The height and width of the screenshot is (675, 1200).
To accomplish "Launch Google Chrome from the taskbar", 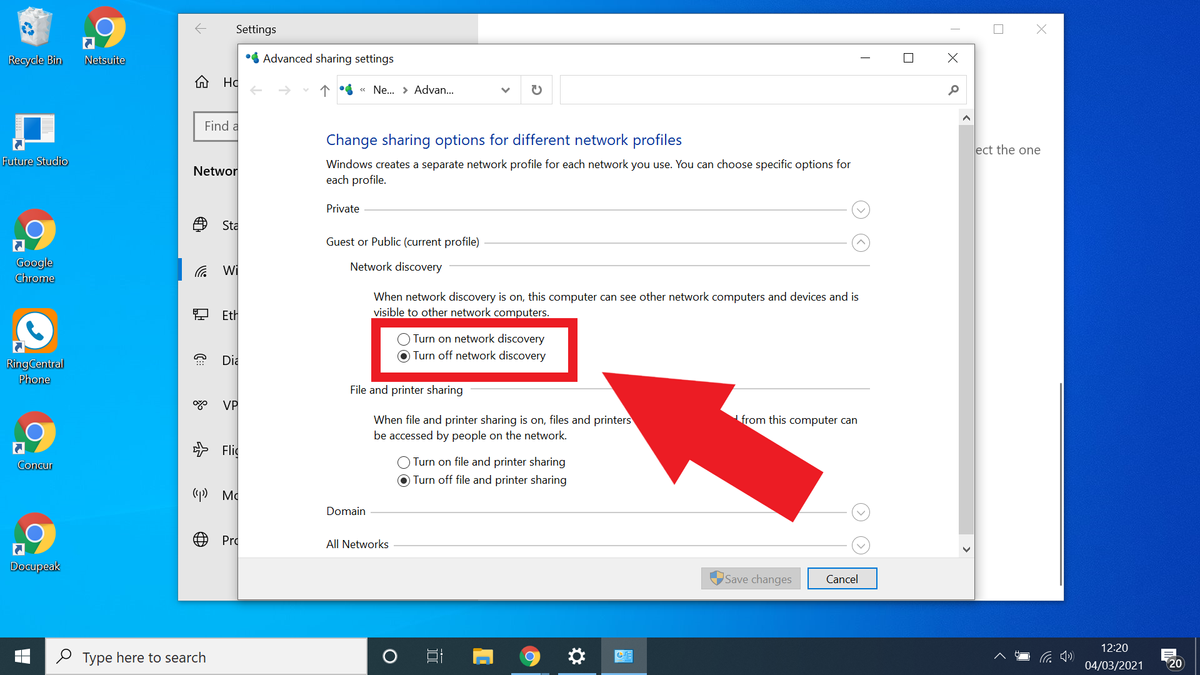I will [530, 656].
